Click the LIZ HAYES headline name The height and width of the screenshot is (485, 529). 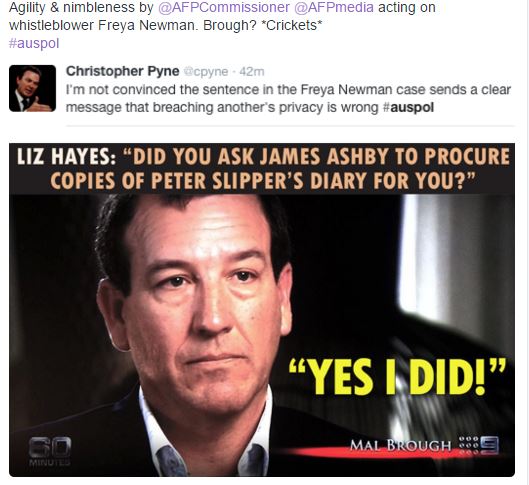tap(66, 157)
